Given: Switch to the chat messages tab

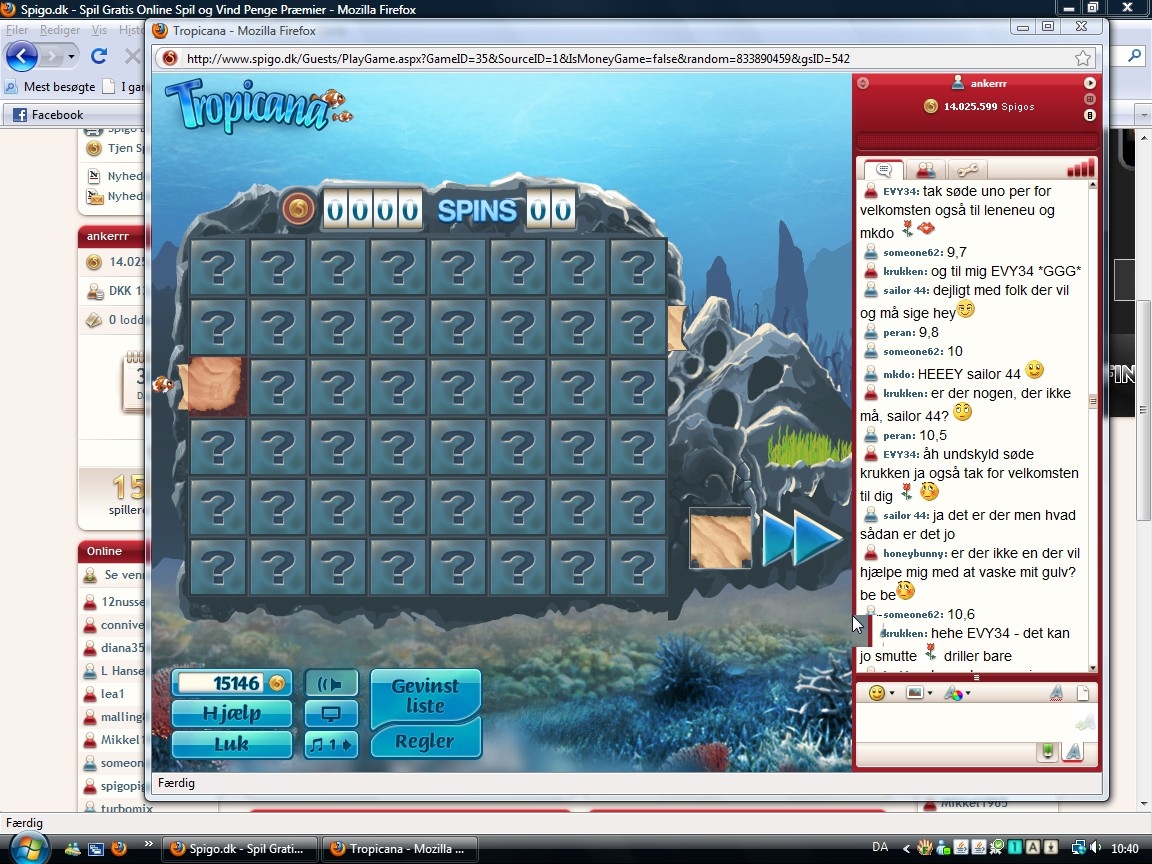Looking at the screenshot, I should (883, 170).
